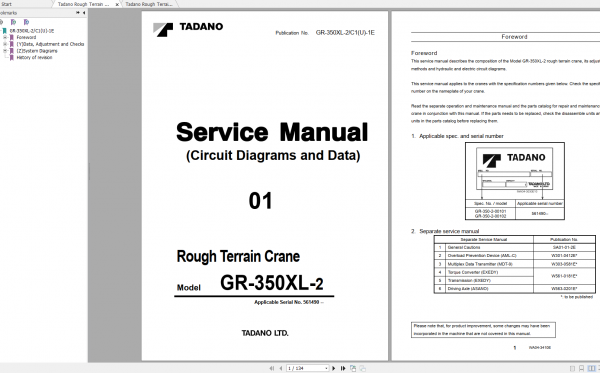Screen dimensions: 600x373
Task: Close the active Tadano Rough Terrain tab
Action: pyautogui.click(x=117, y=5)
